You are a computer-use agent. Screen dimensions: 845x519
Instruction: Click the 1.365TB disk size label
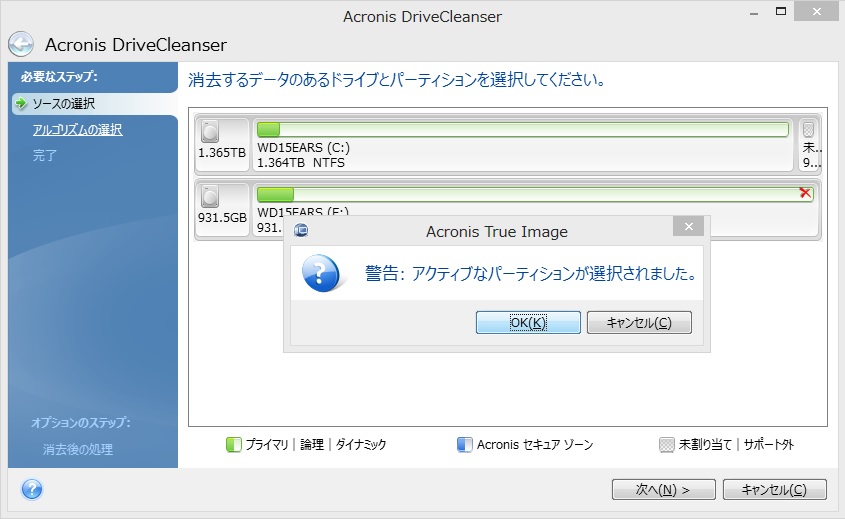(222, 153)
